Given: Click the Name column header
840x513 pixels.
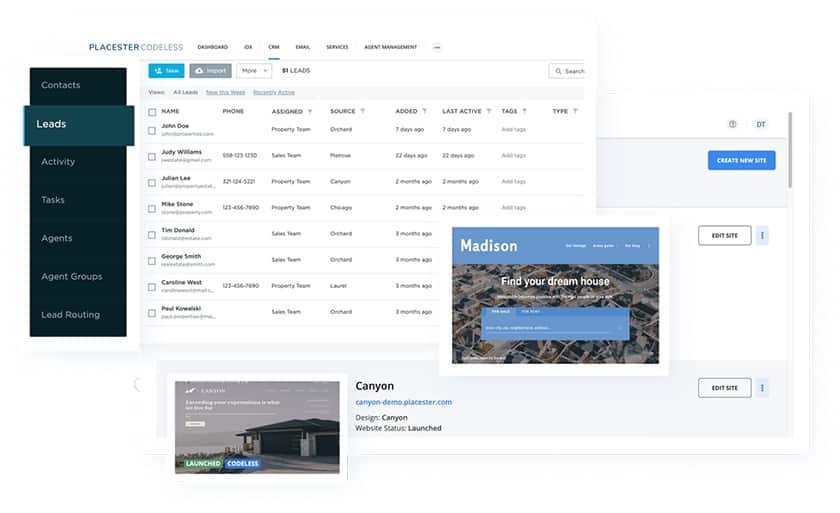Looking at the screenshot, I should 170,111.
